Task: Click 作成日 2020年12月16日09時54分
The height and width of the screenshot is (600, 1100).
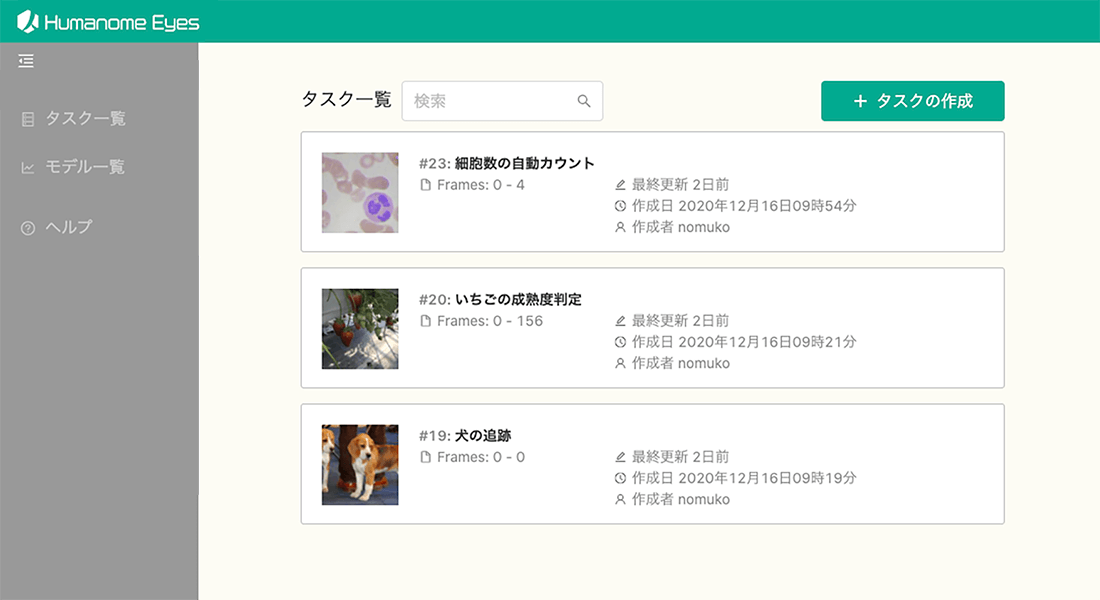Action: pyautogui.click(x=744, y=206)
